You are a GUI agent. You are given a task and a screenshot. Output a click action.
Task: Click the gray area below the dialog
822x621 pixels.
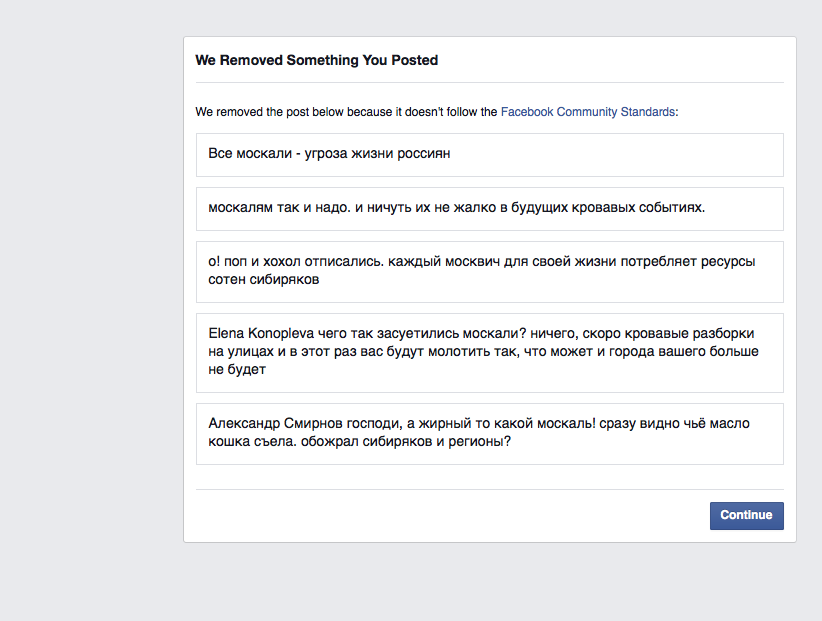tap(490, 582)
